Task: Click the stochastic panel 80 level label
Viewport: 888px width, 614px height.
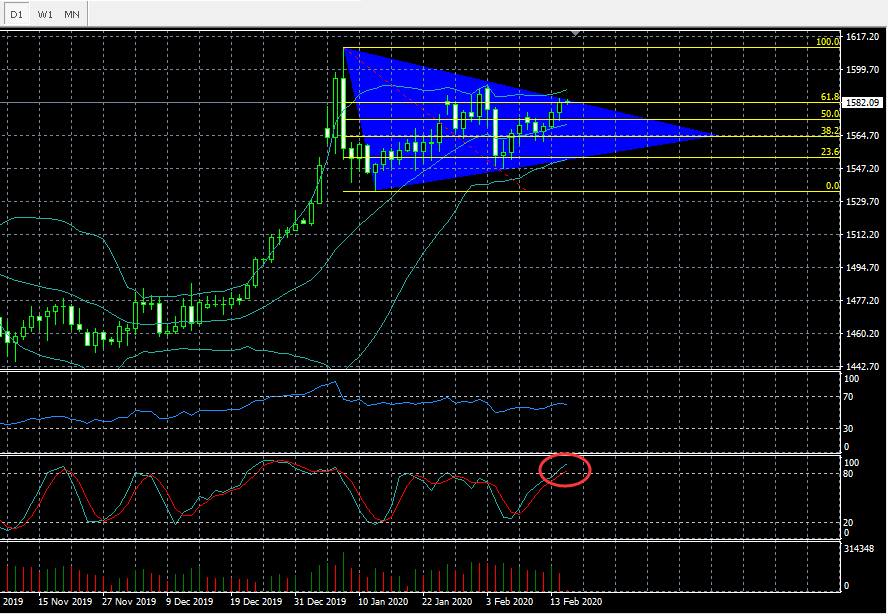Action: (848, 474)
